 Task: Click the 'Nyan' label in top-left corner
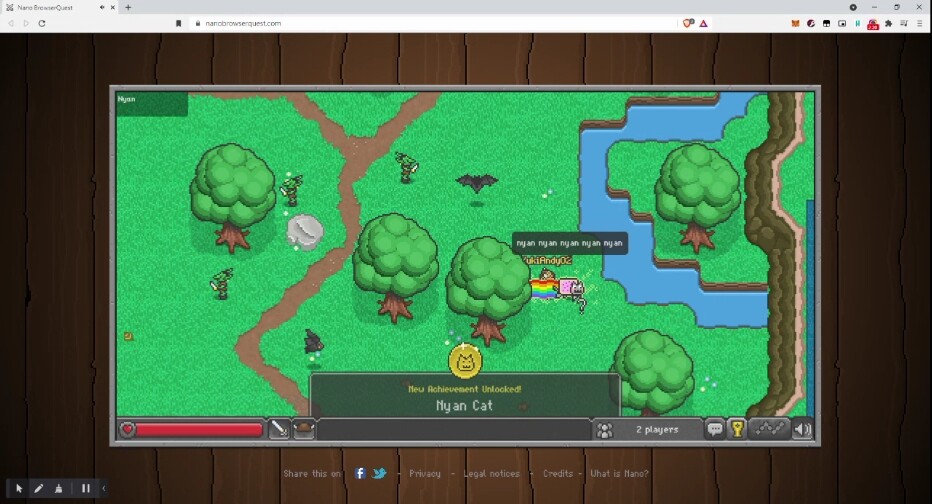[127, 99]
